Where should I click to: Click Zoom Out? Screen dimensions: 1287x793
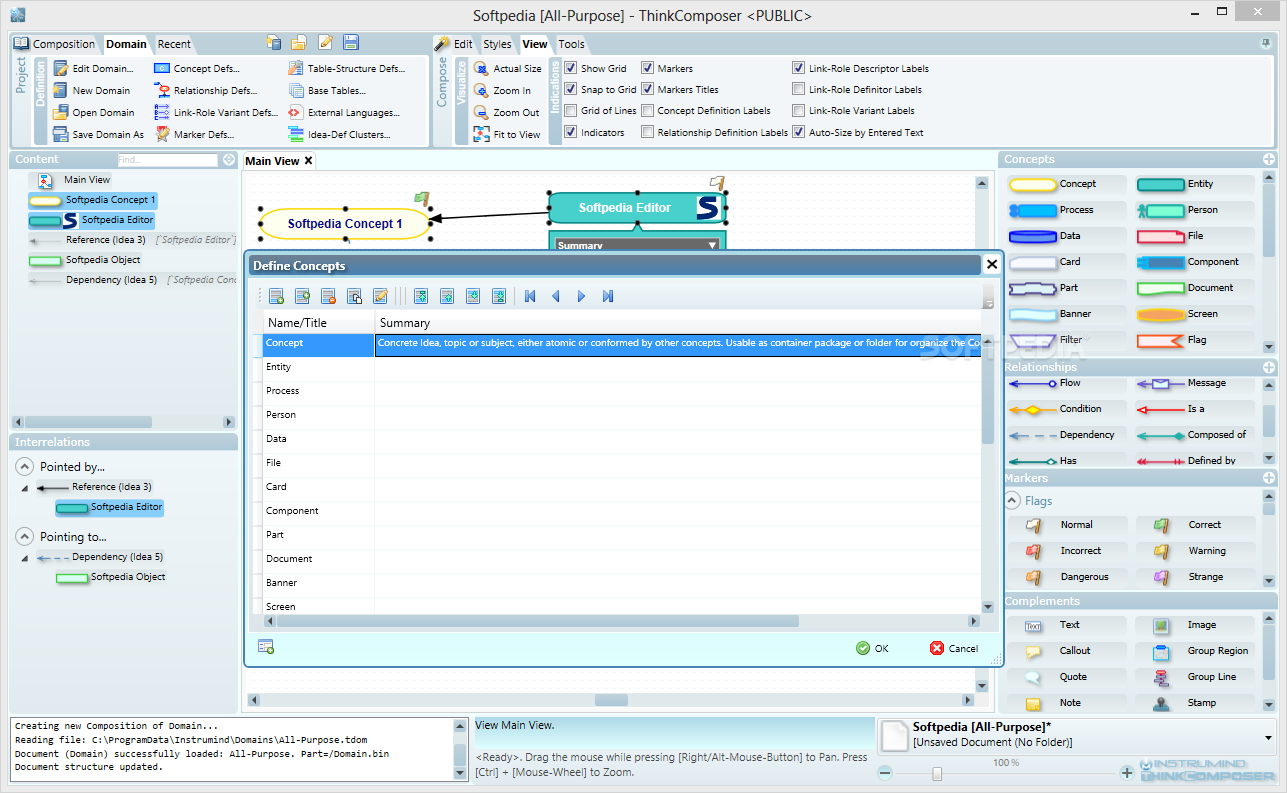click(507, 113)
